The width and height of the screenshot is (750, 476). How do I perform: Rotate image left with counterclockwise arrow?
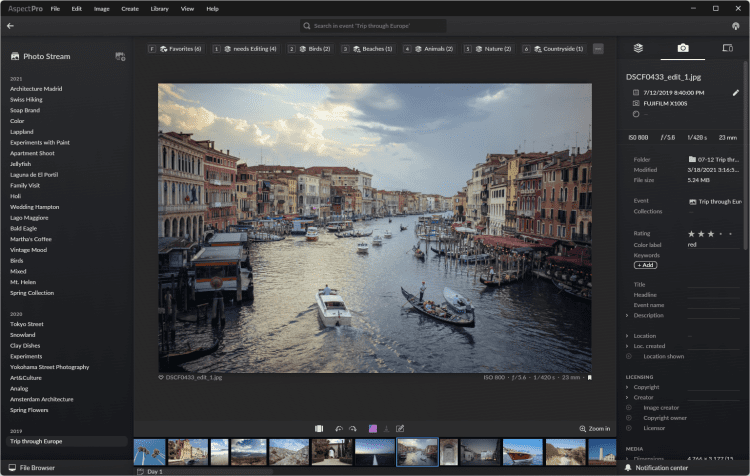[x=339, y=428]
